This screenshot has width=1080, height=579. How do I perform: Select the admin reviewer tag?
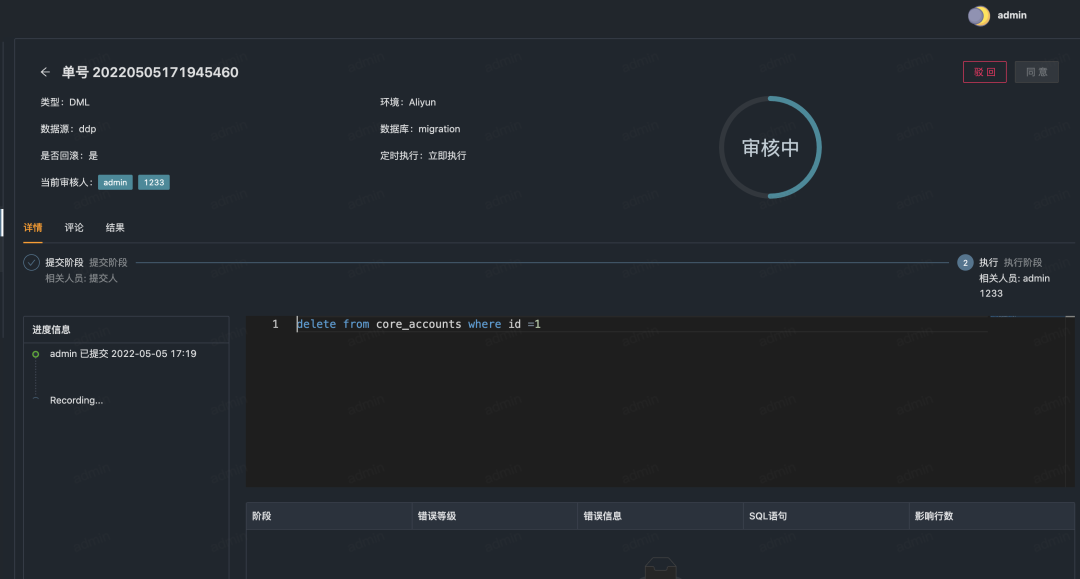pos(115,182)
